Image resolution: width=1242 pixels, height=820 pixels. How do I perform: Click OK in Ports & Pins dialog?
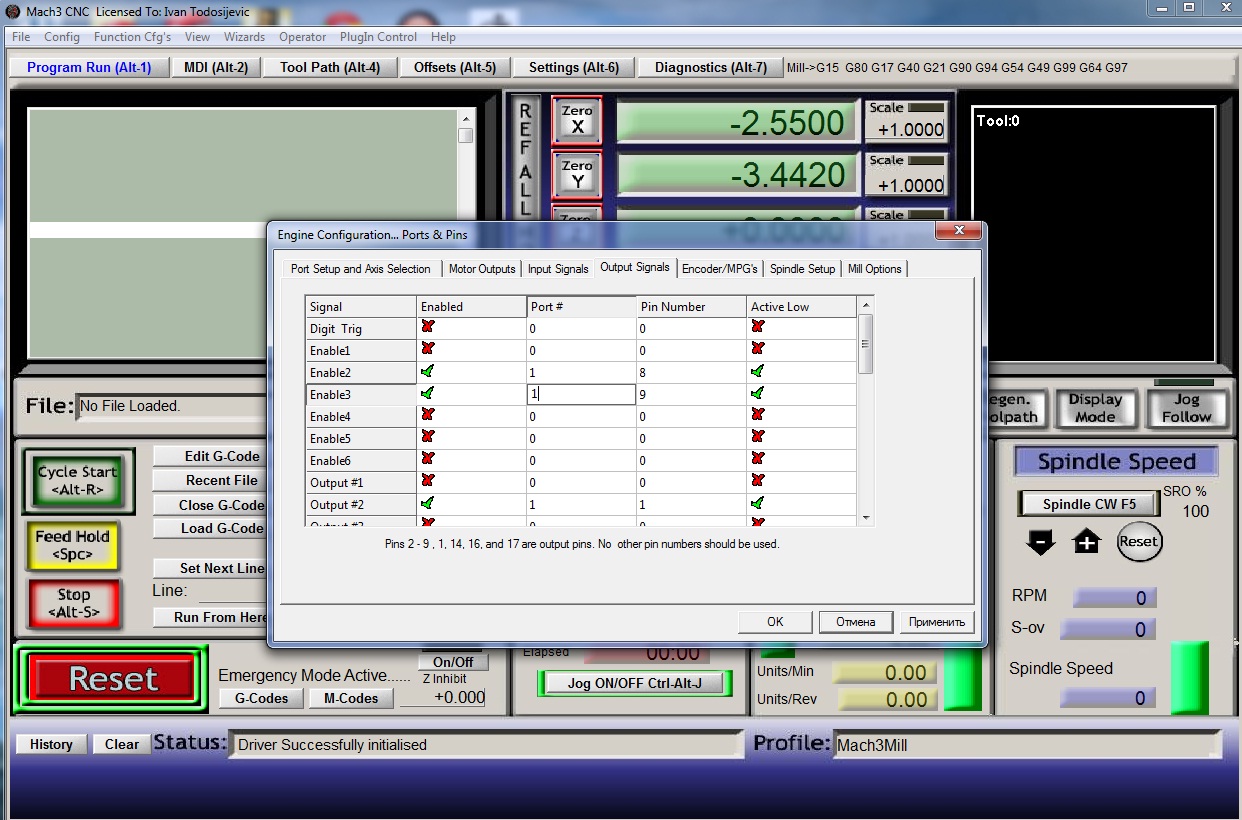click(x=775, y=621)
